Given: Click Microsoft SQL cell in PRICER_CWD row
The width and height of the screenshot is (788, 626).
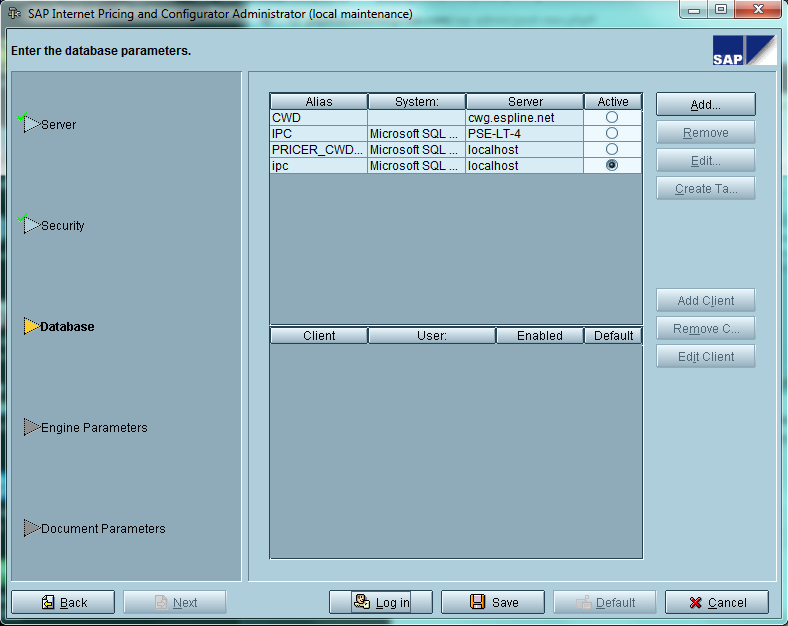Looking at the screenshot, I should click(x=417, y=150).
